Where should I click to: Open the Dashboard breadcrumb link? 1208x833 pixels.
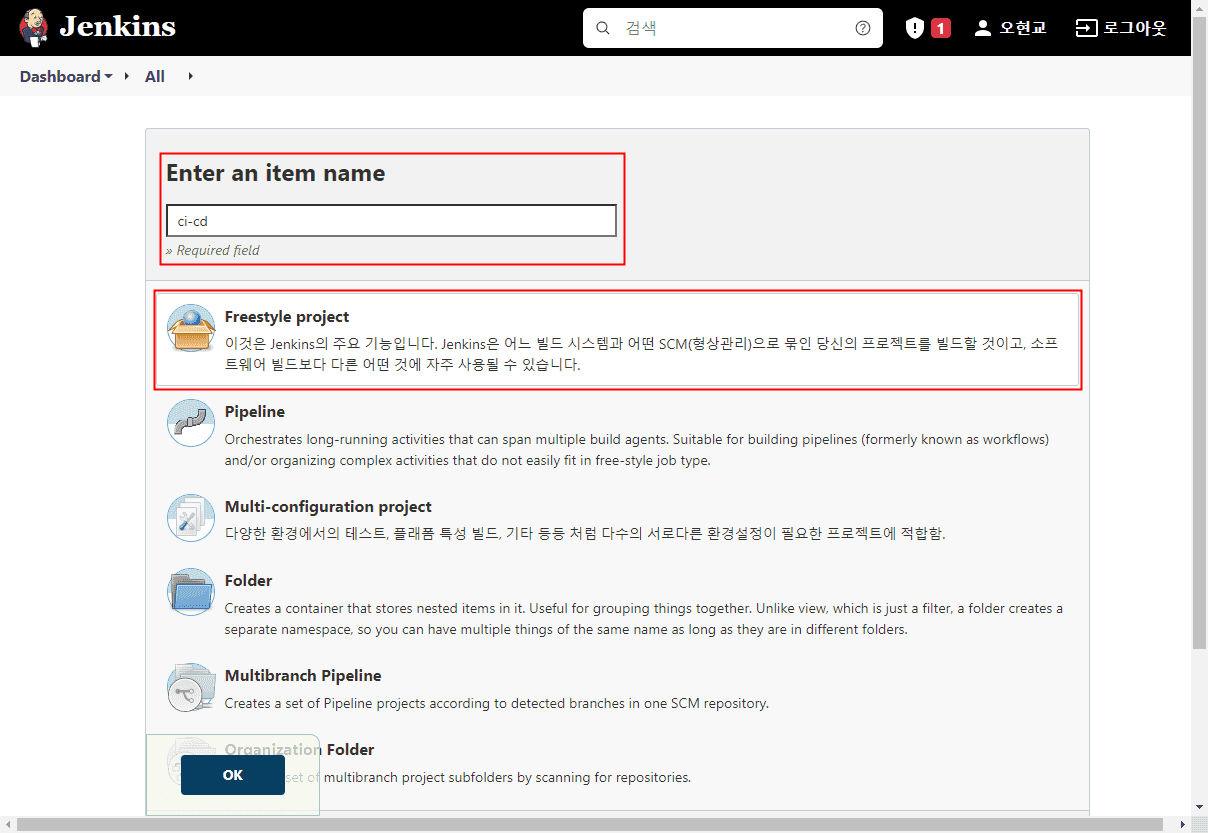click(x=60, y=76)
